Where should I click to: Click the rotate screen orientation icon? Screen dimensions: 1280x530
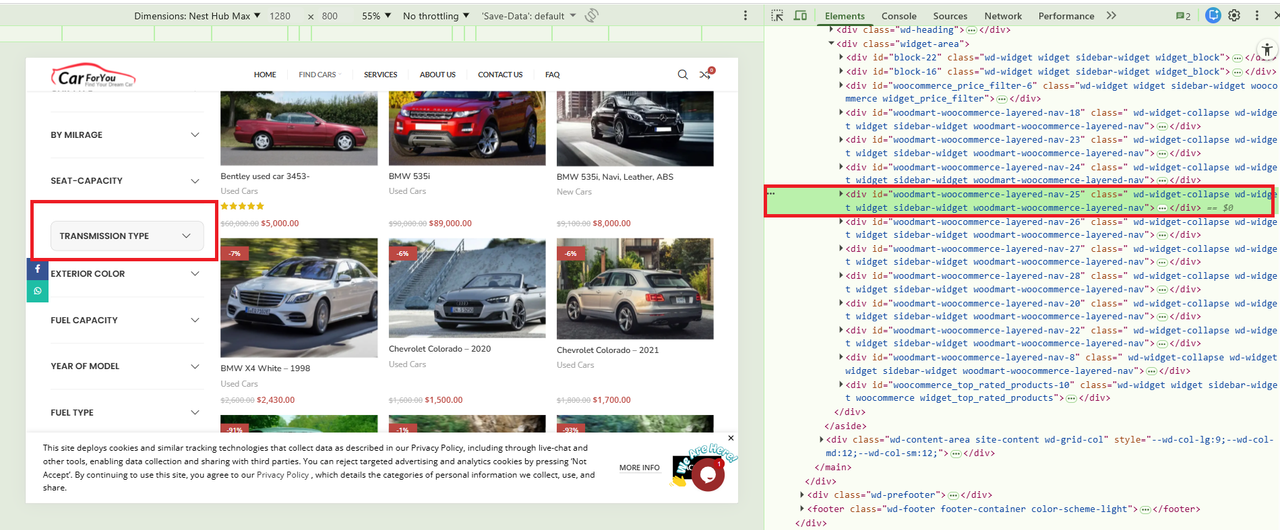[592, 16]
